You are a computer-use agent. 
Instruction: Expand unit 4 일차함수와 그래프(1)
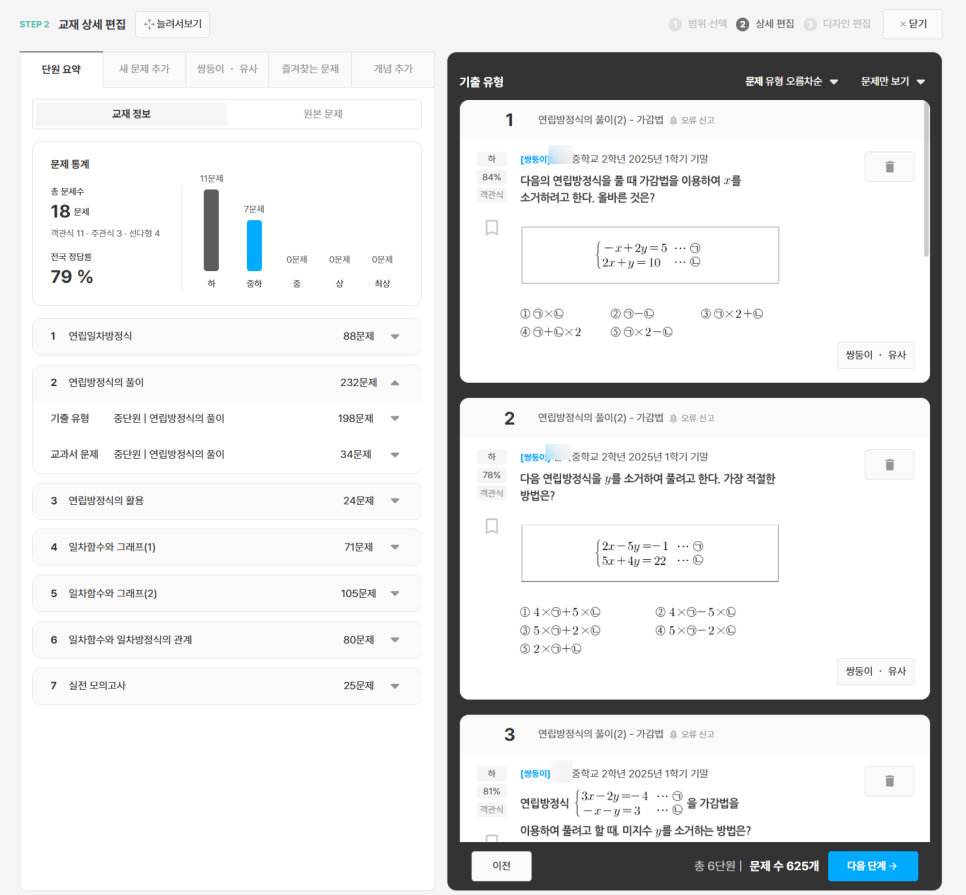click(x=227, y=547)
